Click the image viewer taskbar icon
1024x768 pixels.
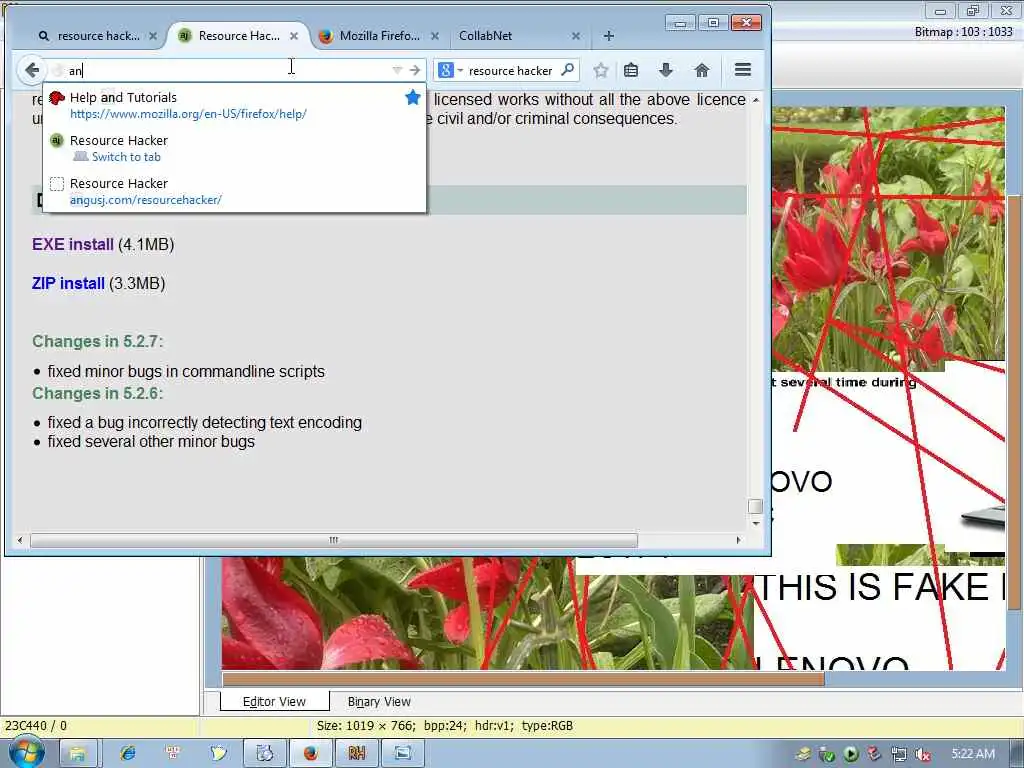tap(403, 754)
